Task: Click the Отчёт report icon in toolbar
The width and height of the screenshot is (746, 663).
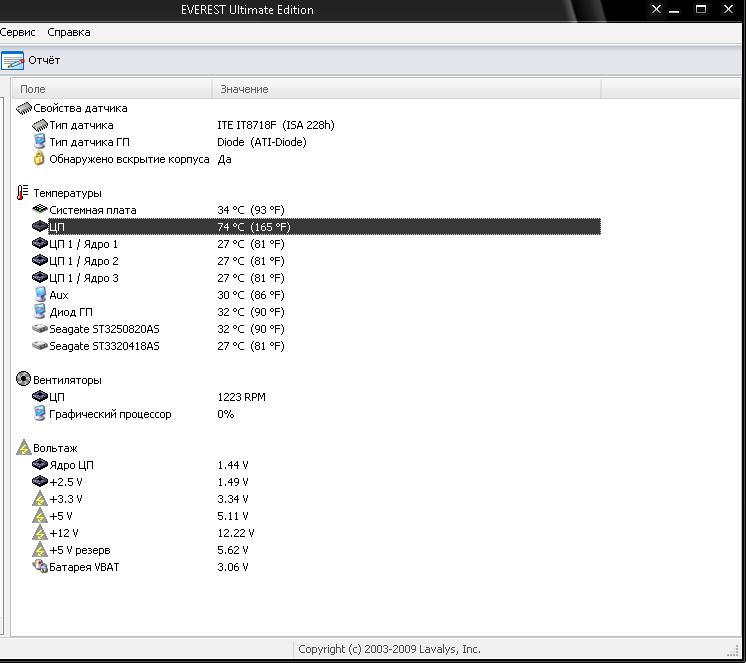Action: tap(13, 61)
